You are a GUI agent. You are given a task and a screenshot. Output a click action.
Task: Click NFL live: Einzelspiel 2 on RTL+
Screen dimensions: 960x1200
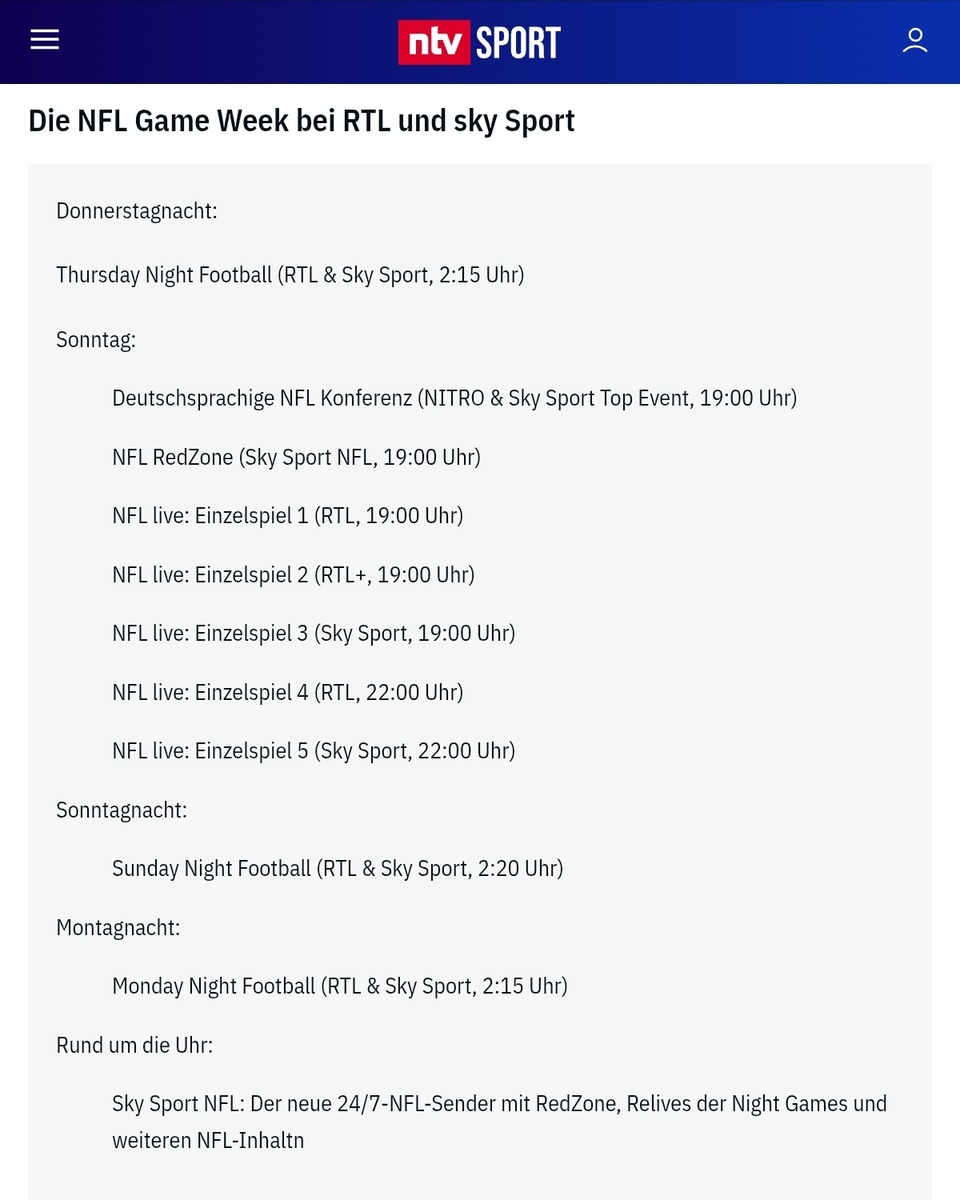pos(293,575)
